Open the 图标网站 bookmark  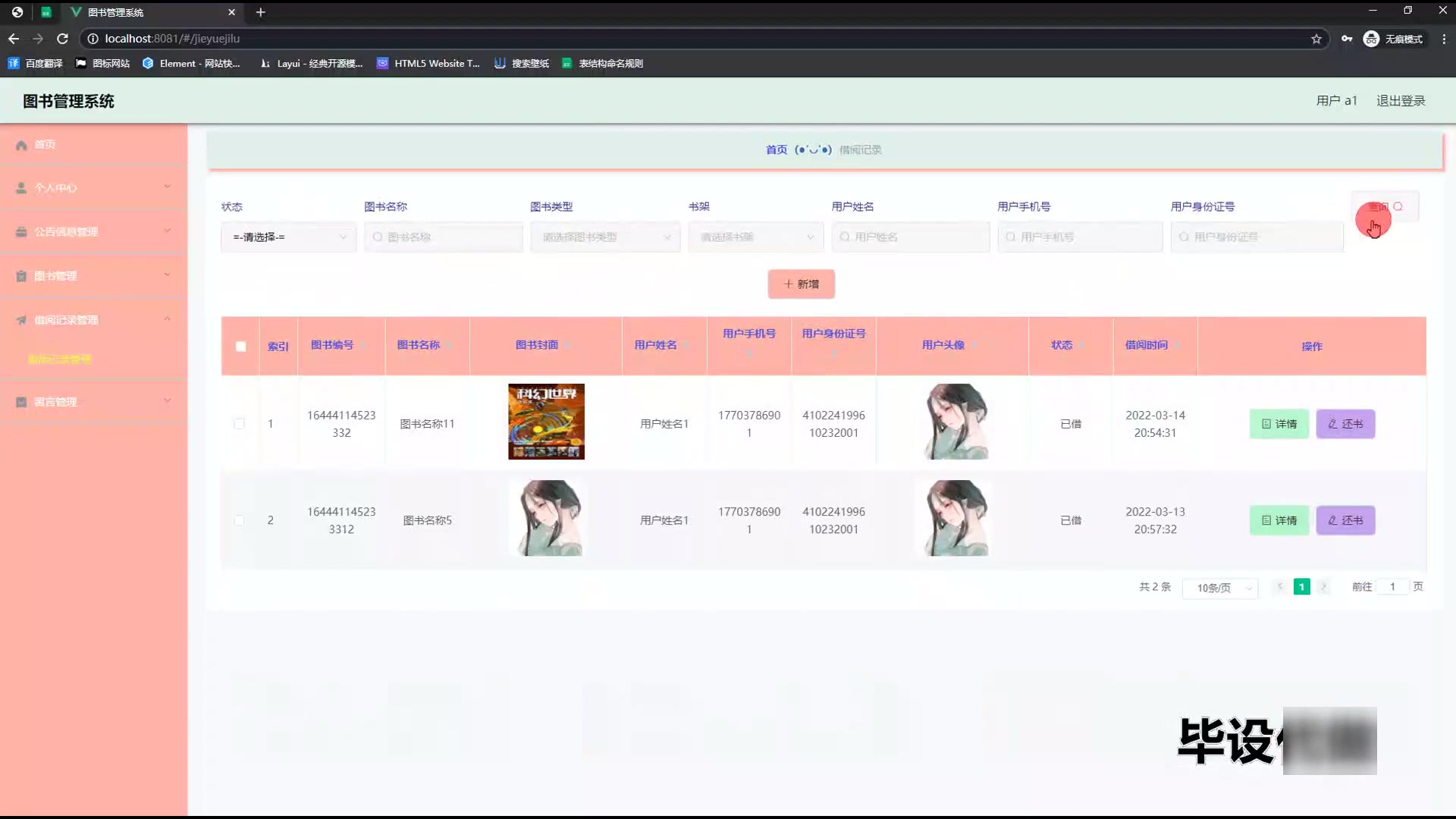pos(102,64)
